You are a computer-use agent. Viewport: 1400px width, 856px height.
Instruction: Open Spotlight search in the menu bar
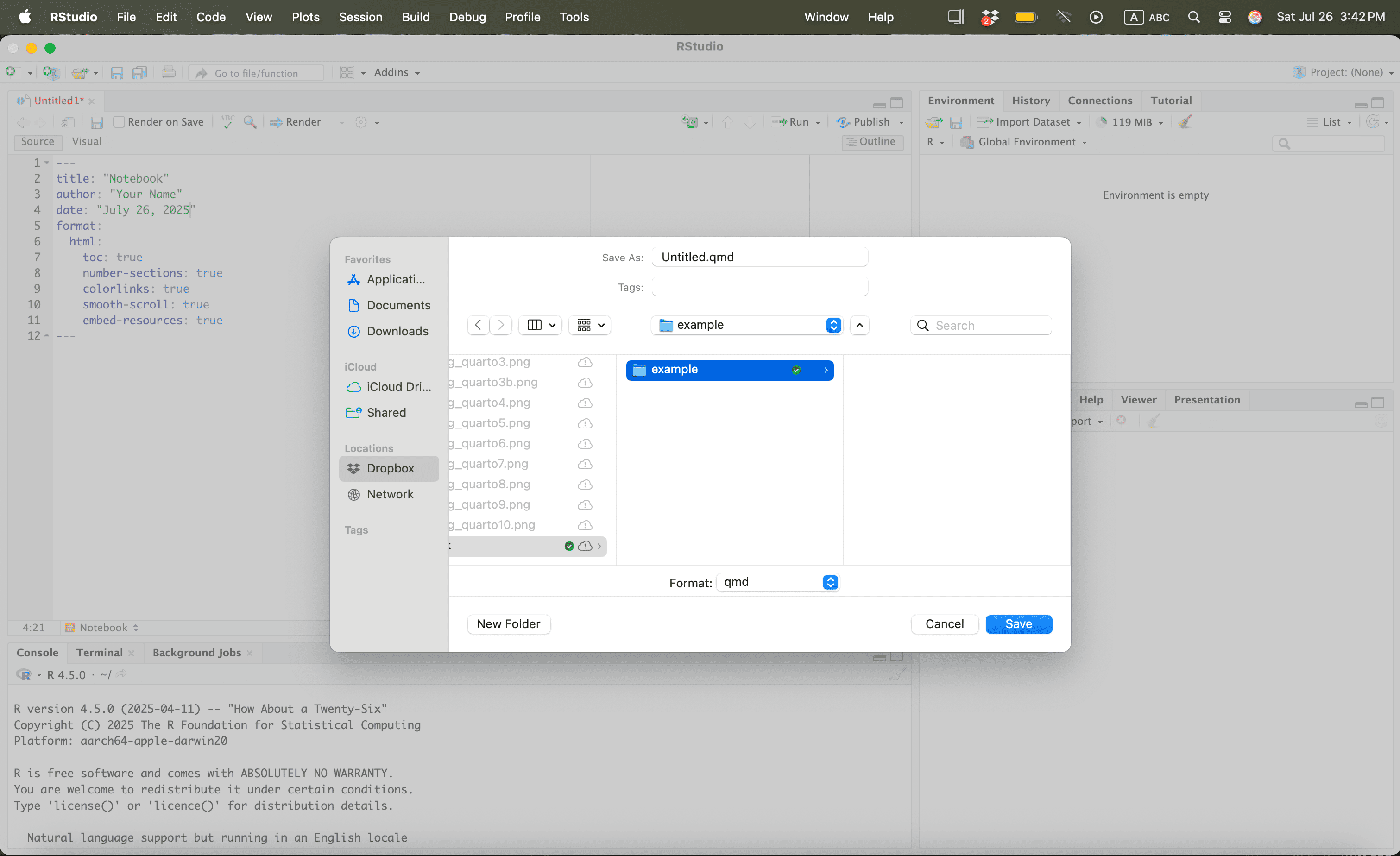(x=1193, y=17)
